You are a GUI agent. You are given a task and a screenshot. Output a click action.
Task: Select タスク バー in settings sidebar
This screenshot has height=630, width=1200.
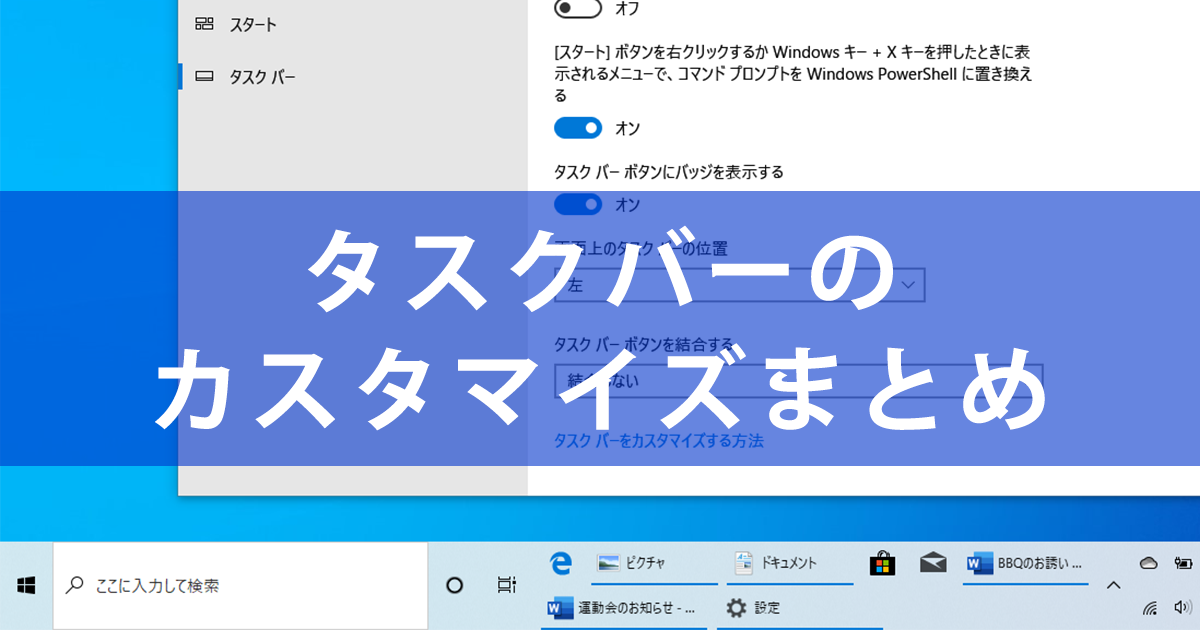coord(352,76)
